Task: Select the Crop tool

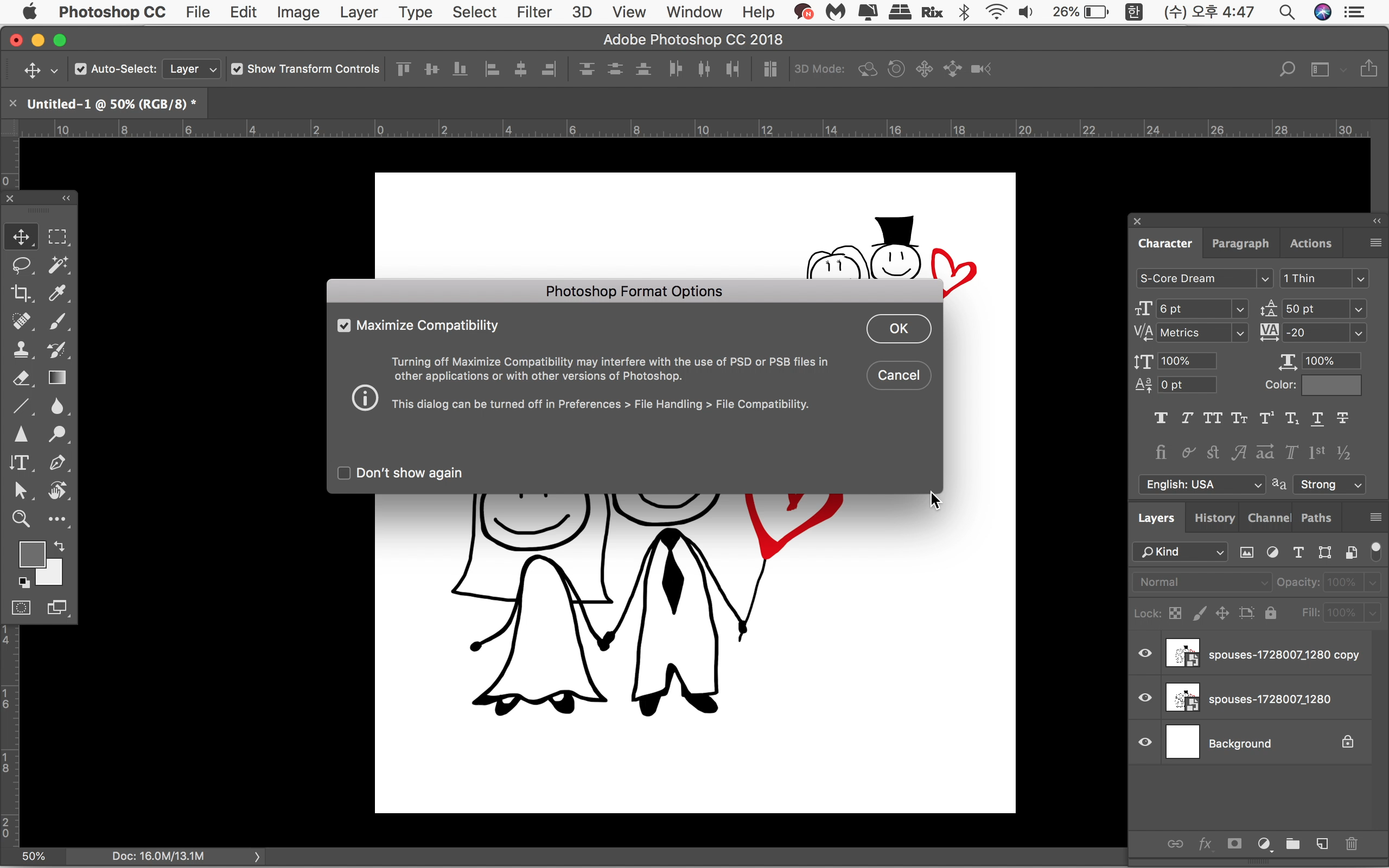Action: [21, 293]
